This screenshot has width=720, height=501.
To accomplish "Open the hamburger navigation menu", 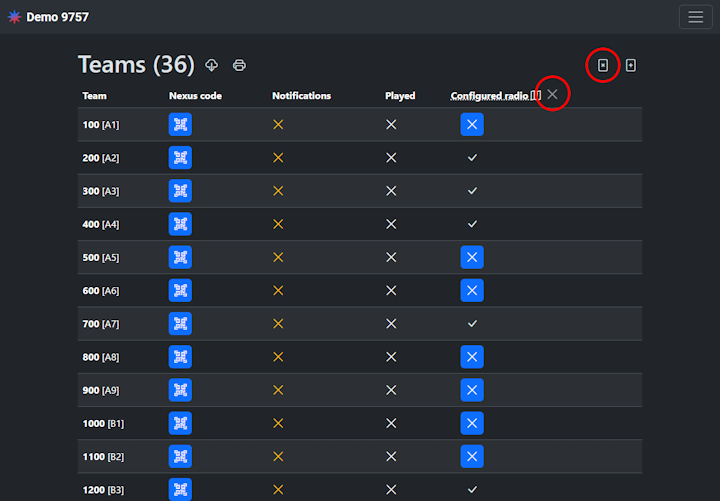I will click(695, 17).
